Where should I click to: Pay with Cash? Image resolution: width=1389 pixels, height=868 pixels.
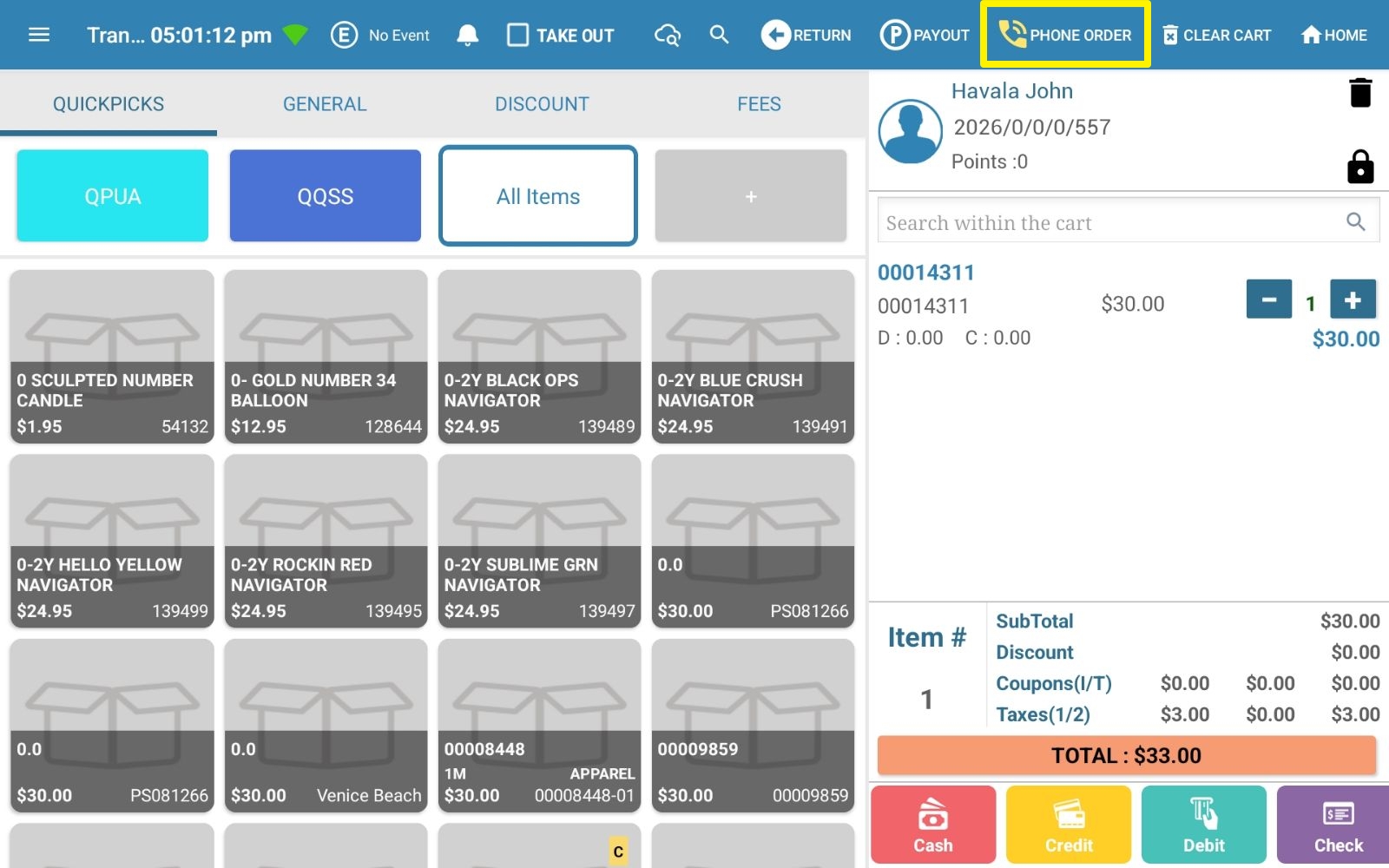933,825
